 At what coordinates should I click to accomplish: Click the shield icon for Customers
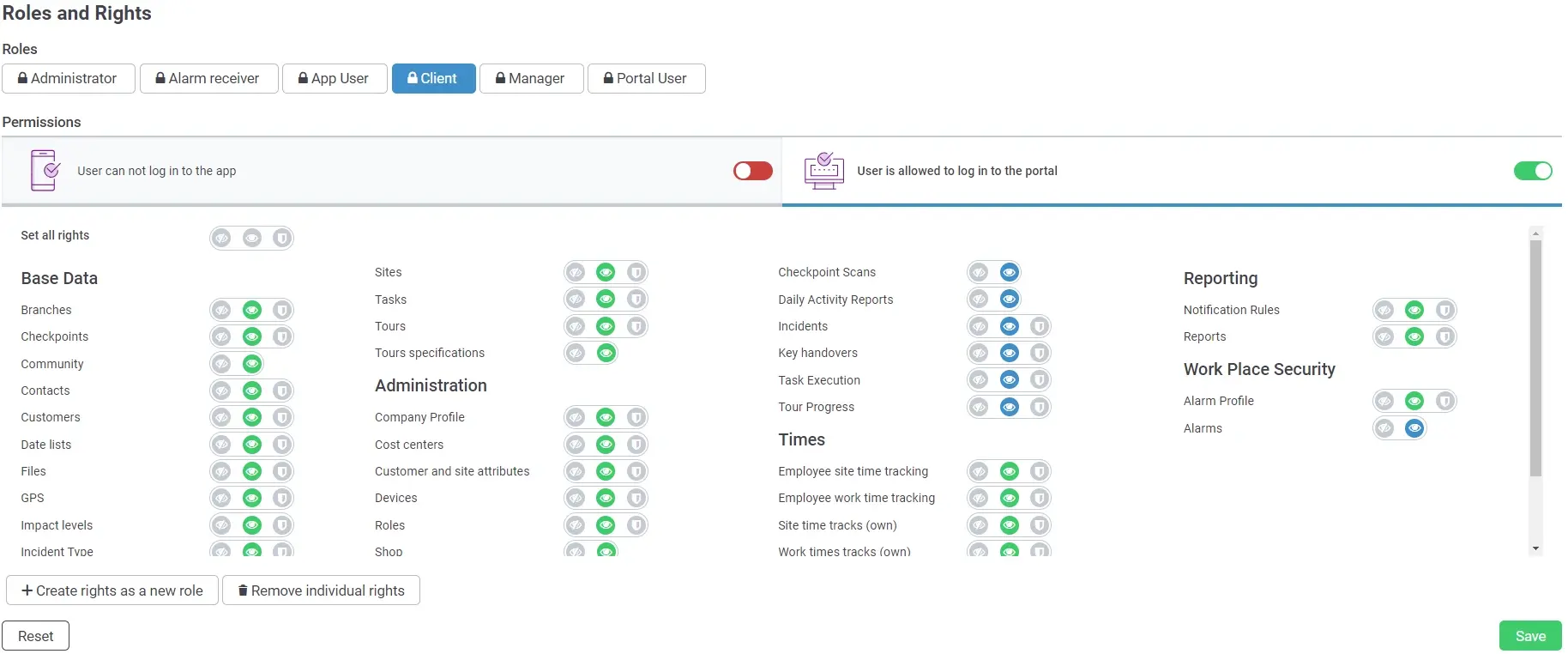(x=281, y=417)
